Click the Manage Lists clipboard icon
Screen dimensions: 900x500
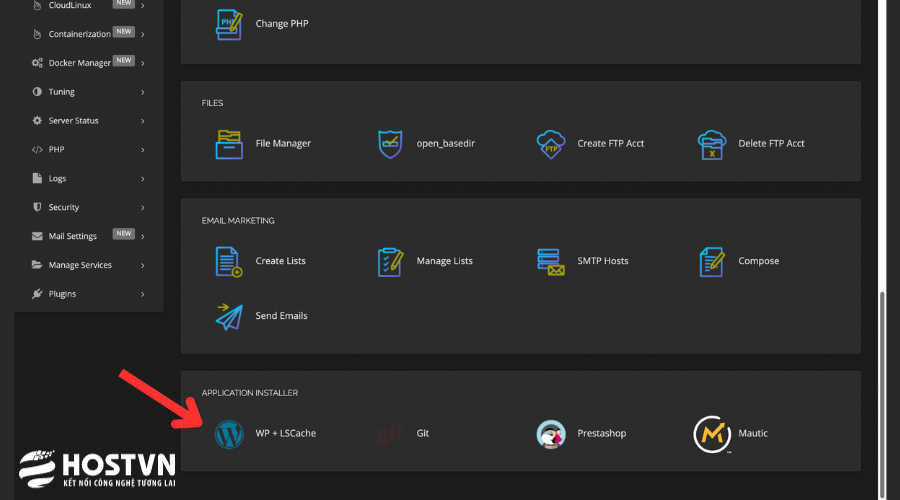pyautogui.click(x=390, y=262)
